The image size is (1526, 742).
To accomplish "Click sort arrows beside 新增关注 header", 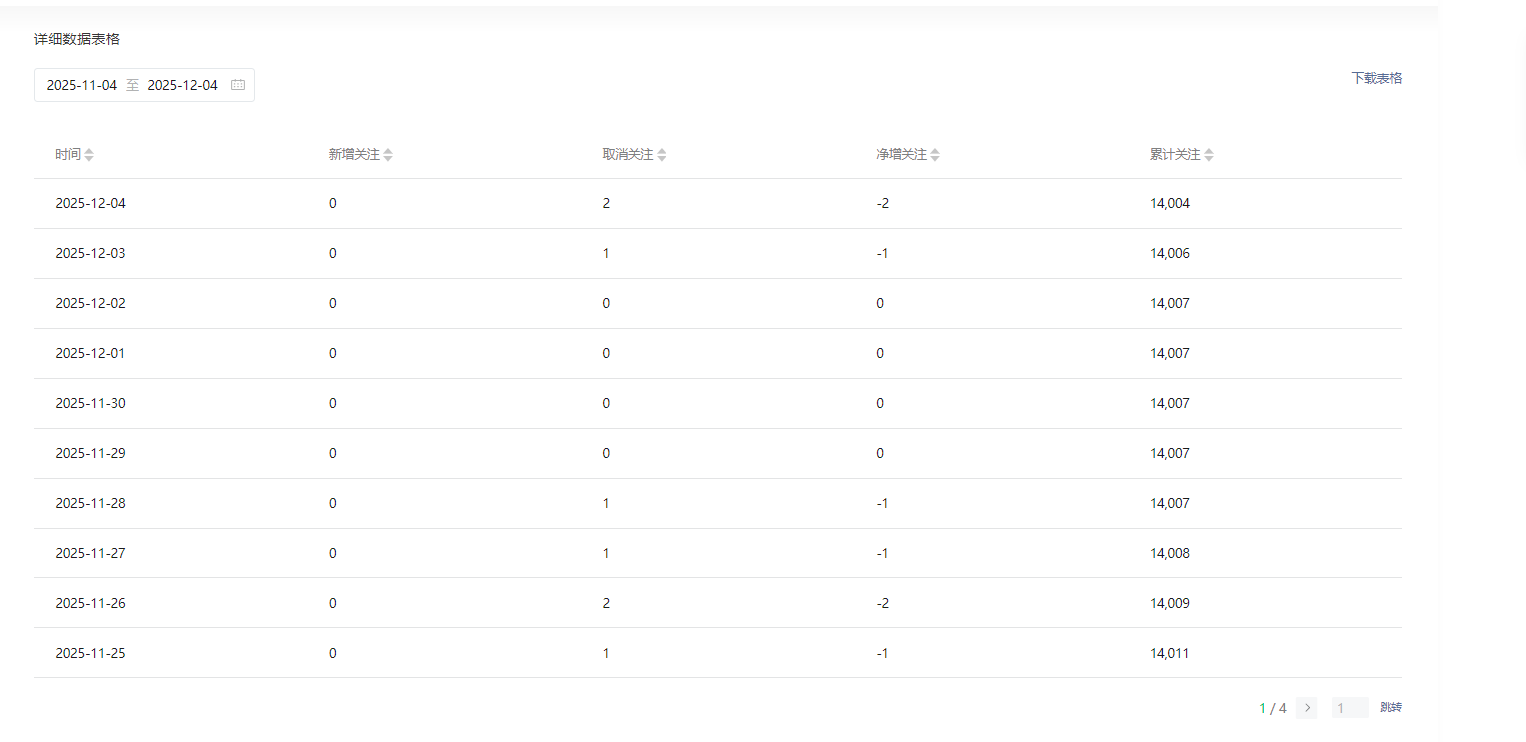I will (x=388, y=155).
